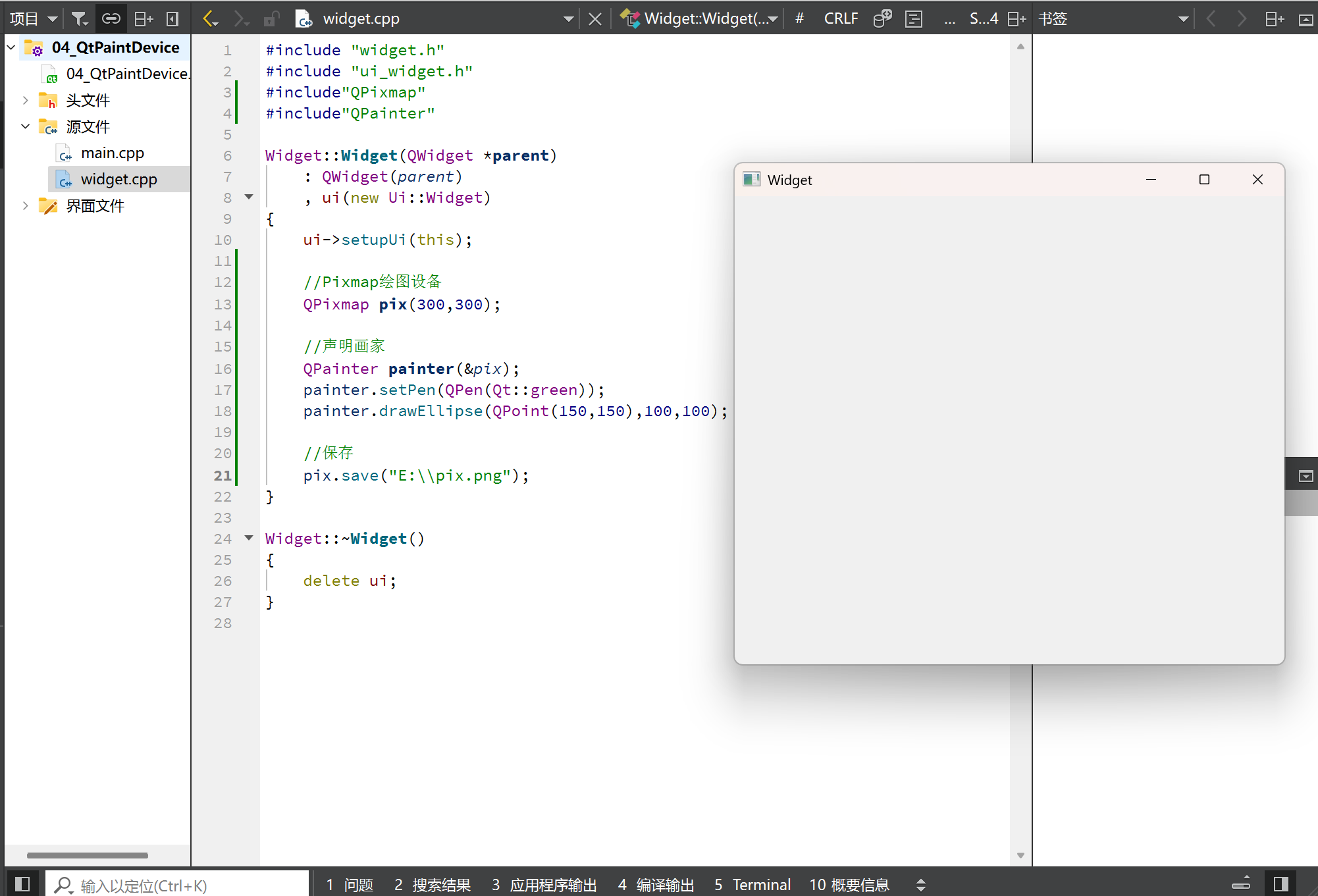The height and width of the screenshot is (896, 1318).
Task: Toggle right sidebar visibility in status bar
Action: [1280, 883]
